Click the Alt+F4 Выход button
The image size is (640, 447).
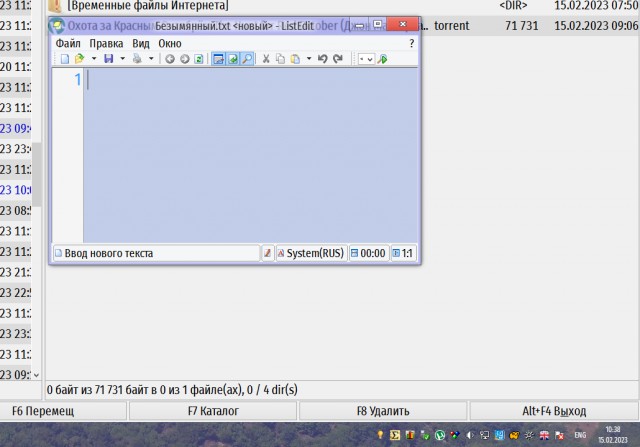pyautogui.click(x=554, y=411)
